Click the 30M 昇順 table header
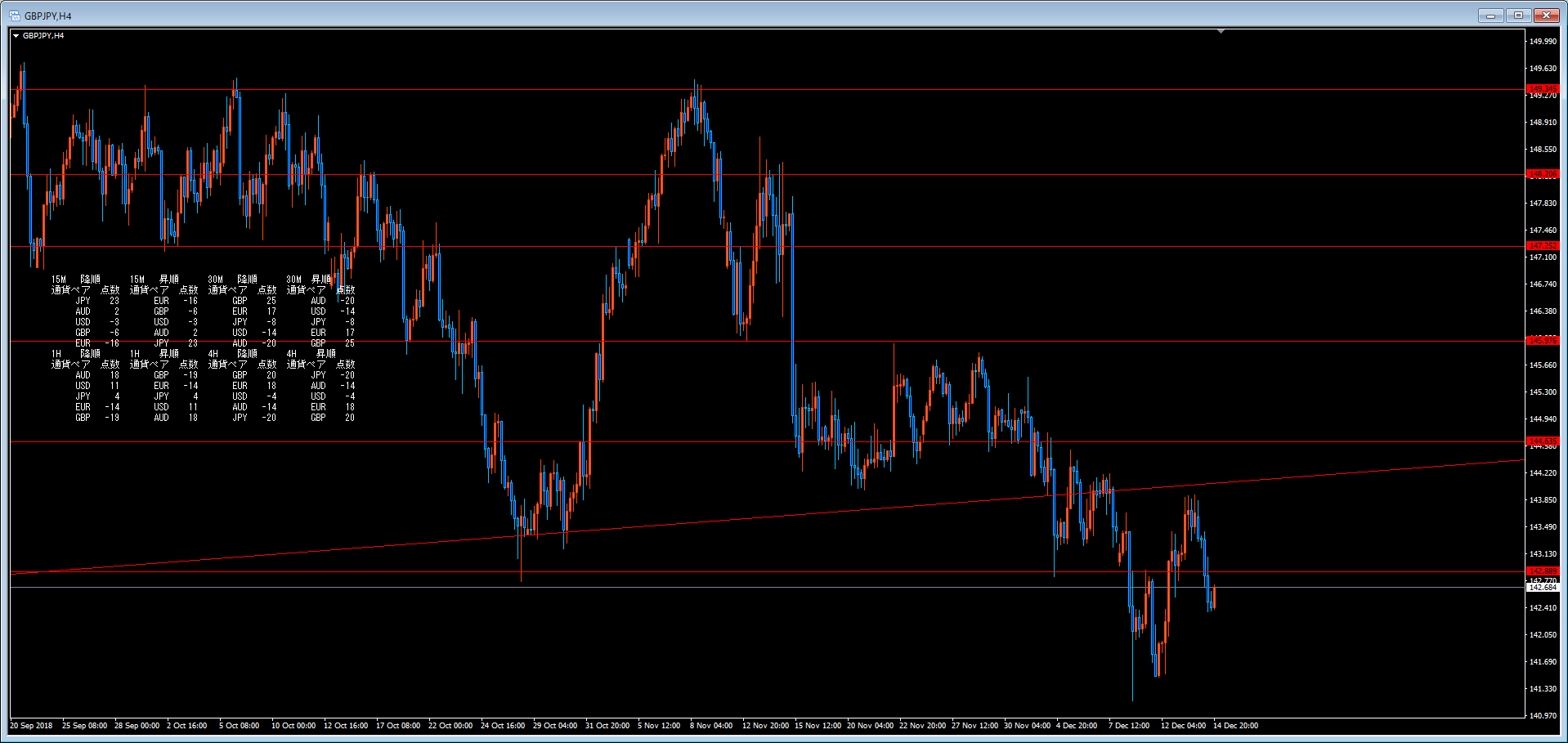The height and width of the screenshot is (743, 1568). [310, 280]
